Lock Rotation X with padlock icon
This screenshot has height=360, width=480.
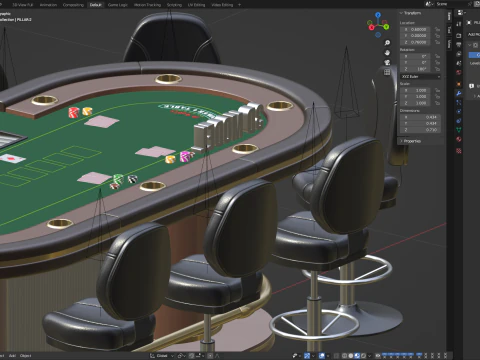437,56
